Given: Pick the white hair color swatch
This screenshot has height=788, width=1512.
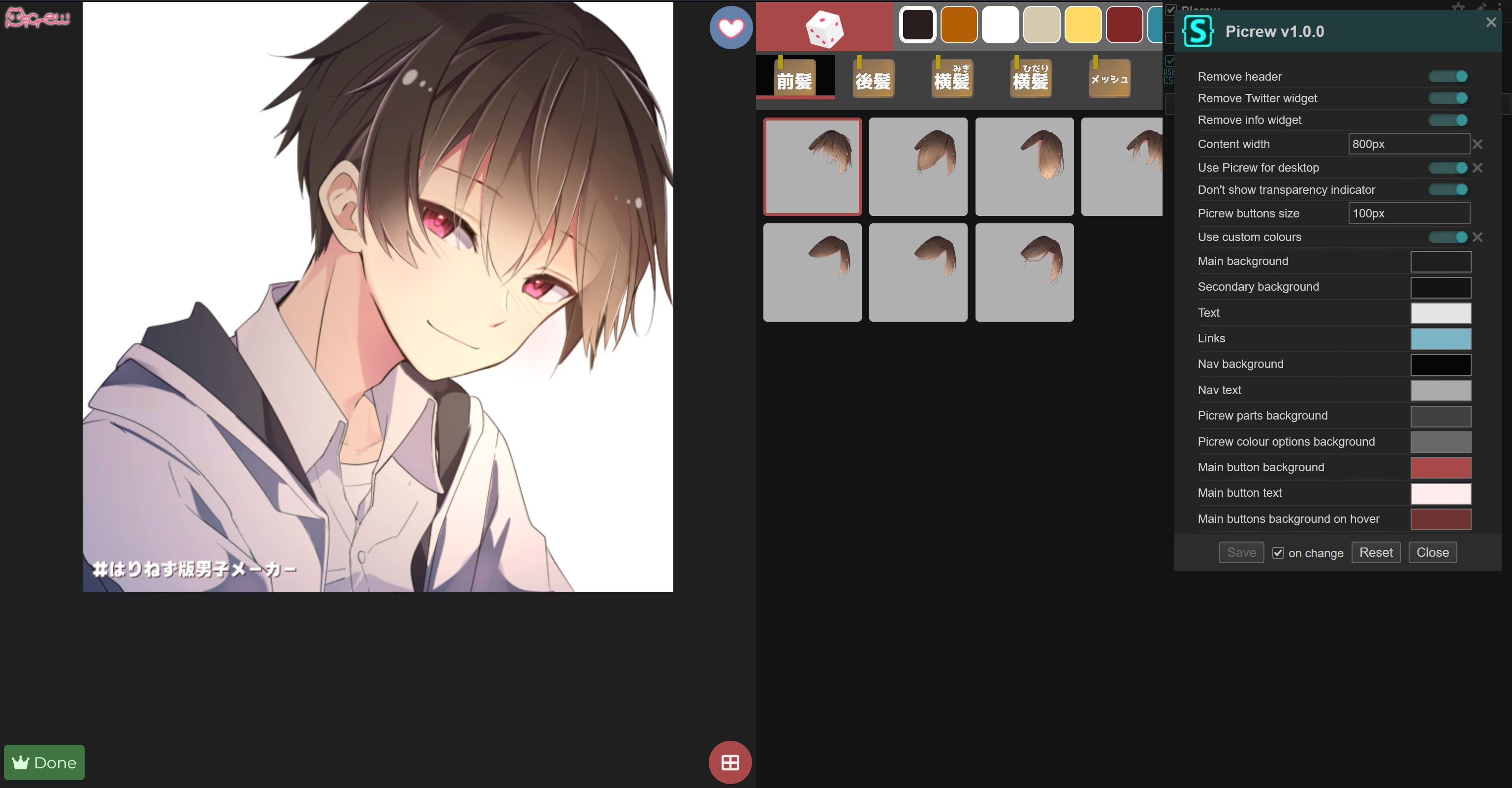Looking at the screenshot, I should [x=1000, y=25].
